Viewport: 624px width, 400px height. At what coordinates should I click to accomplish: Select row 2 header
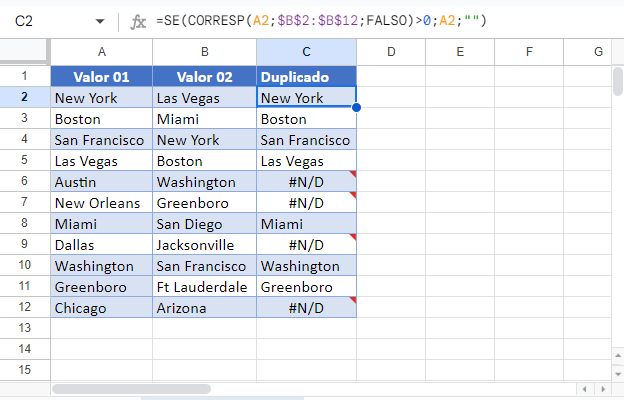(25, 97)
